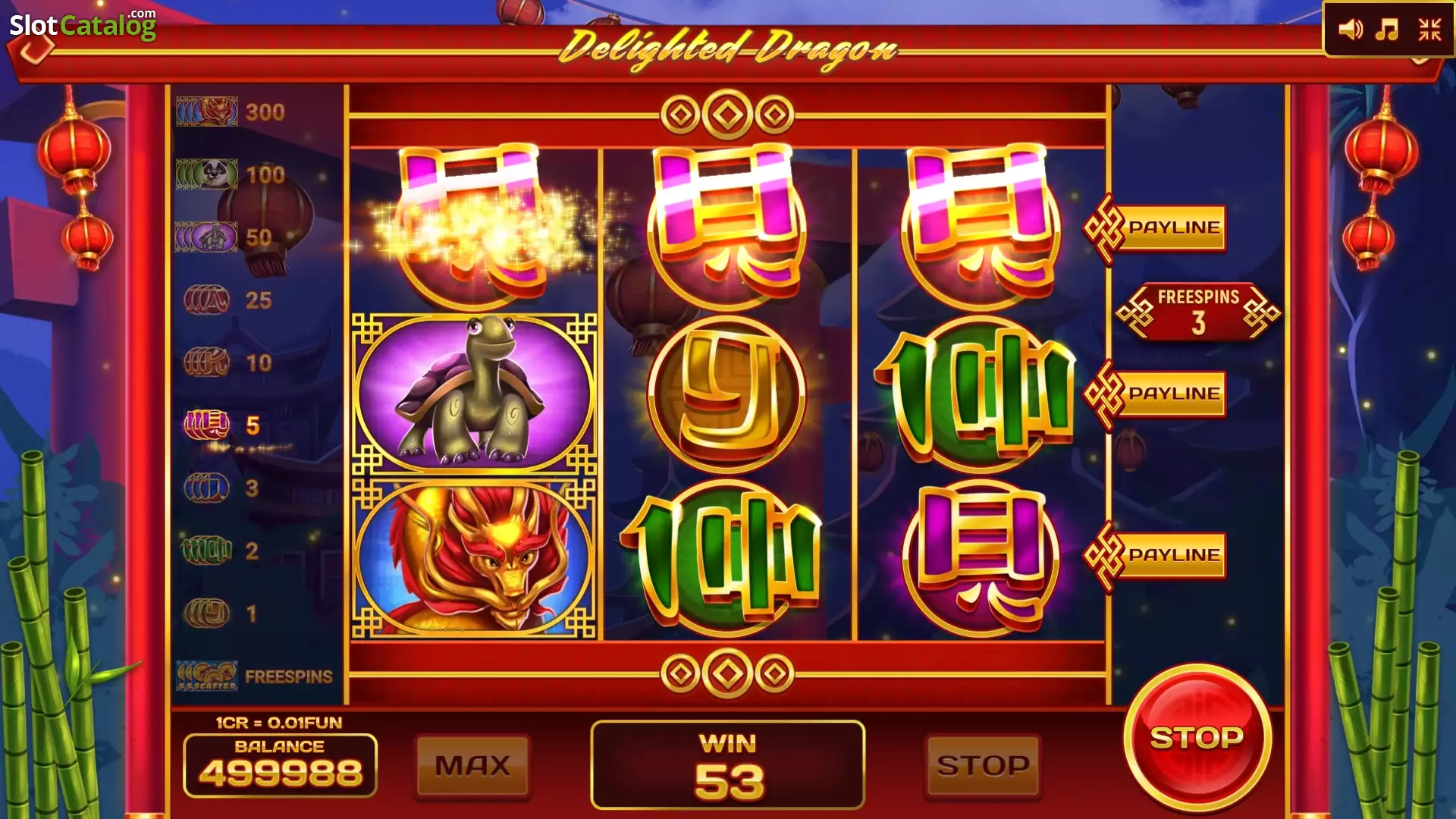Click the bottom PAYLINE indicator
Viewport: 1456px width, 819px height.
click(1156, 555)
